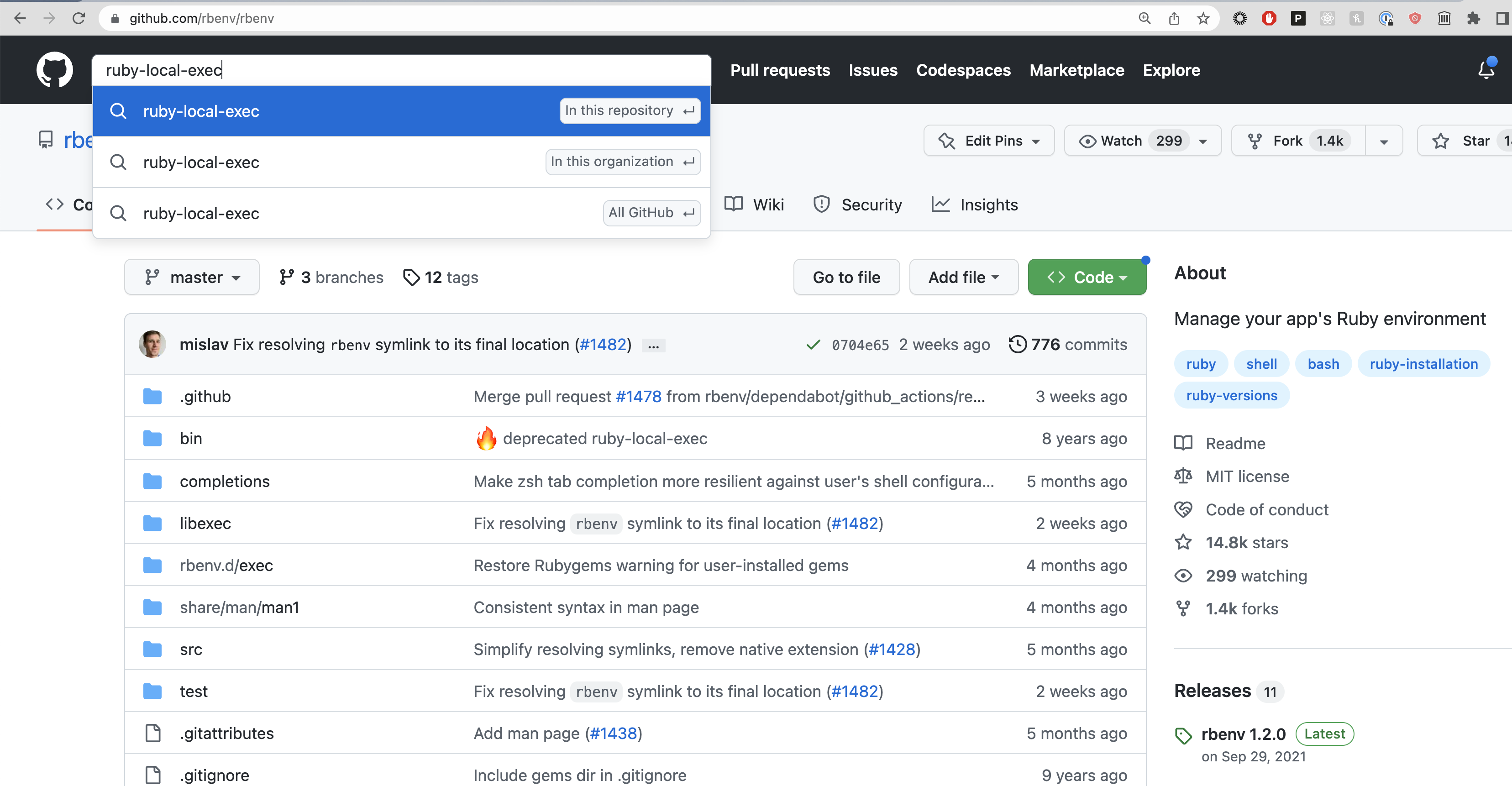
Task: Open the .github folder icon
Action: [x=152, y=396]
